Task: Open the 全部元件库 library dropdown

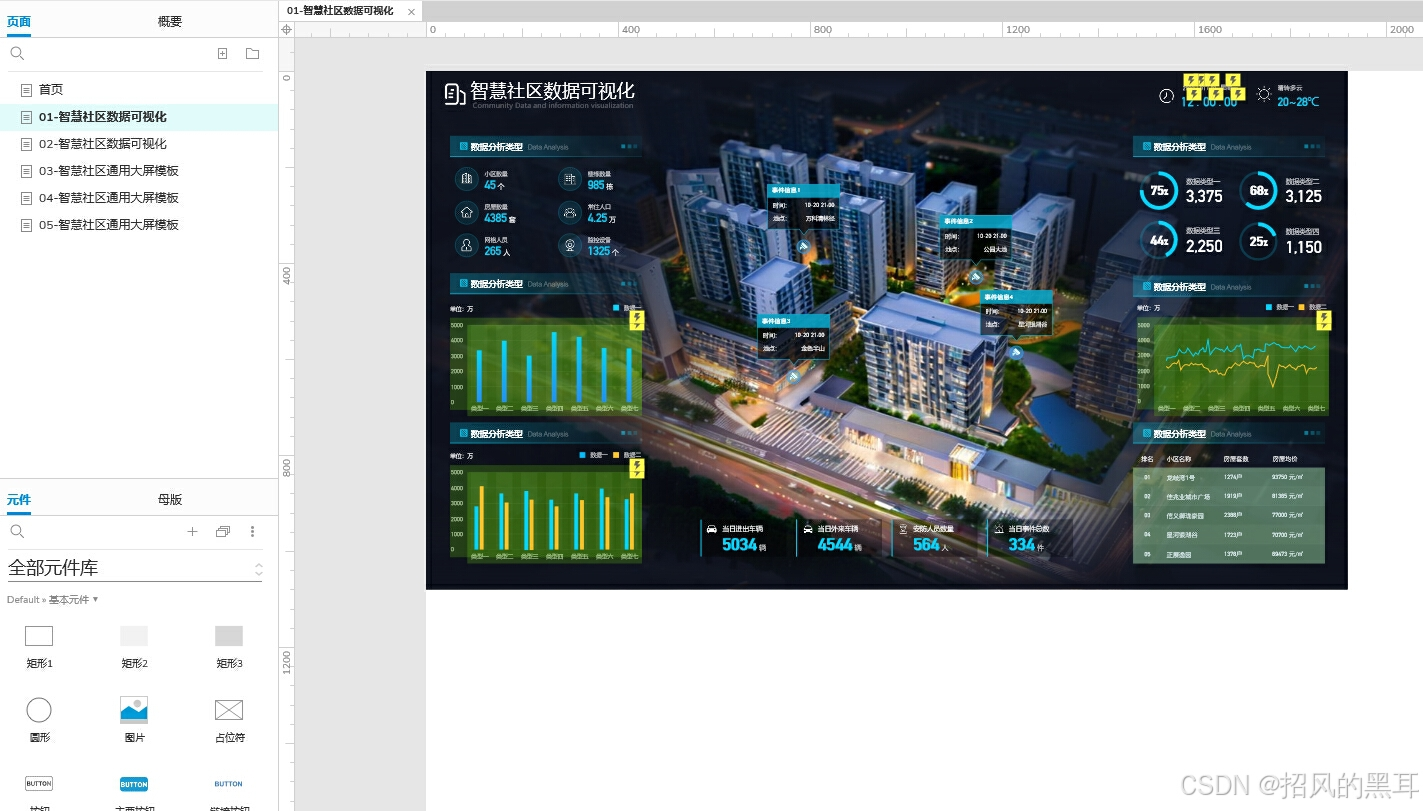Action: 135,568
